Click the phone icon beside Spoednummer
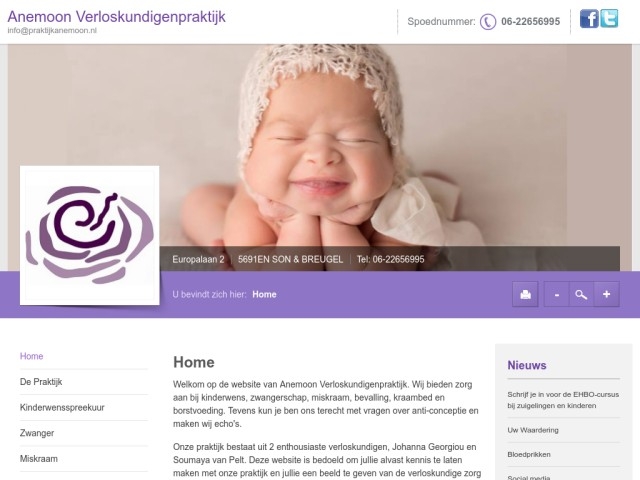640x480 pixels. point(488,22)
